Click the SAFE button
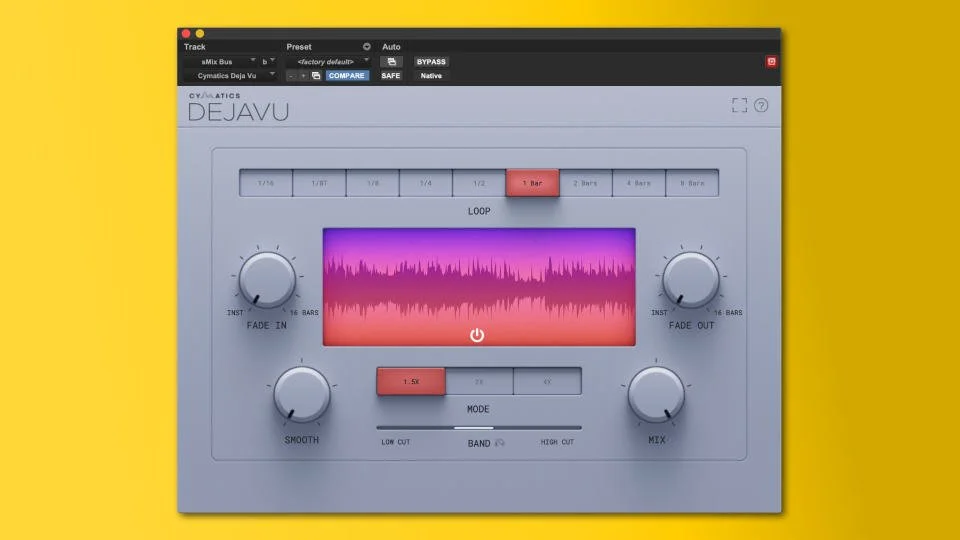960x540 pixels. (391, 76)
